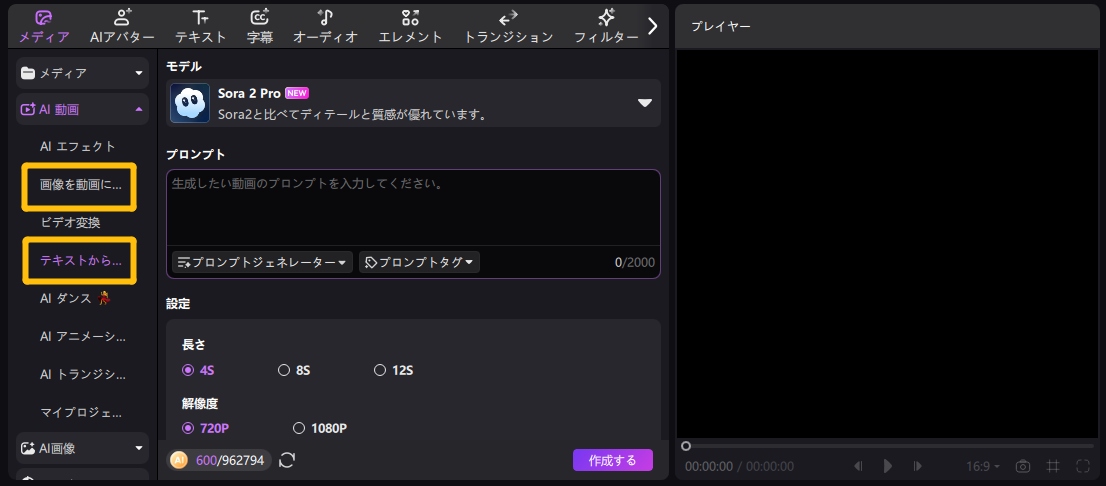Click the 作成する button
1106x486 pixels.
(613, 461)
